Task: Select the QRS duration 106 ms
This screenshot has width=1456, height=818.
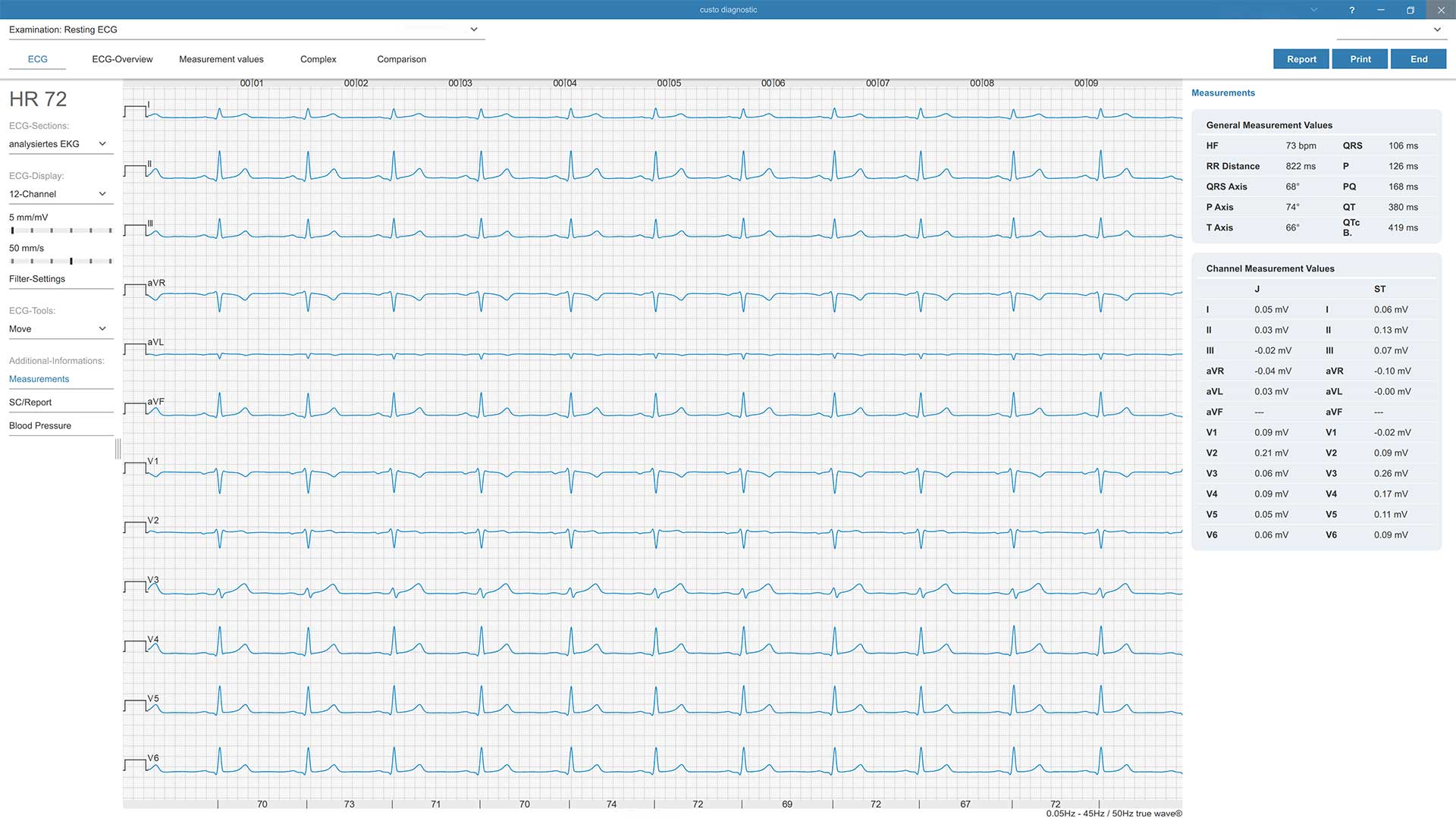Action: pyautogui.click(x=1403, y=146)
